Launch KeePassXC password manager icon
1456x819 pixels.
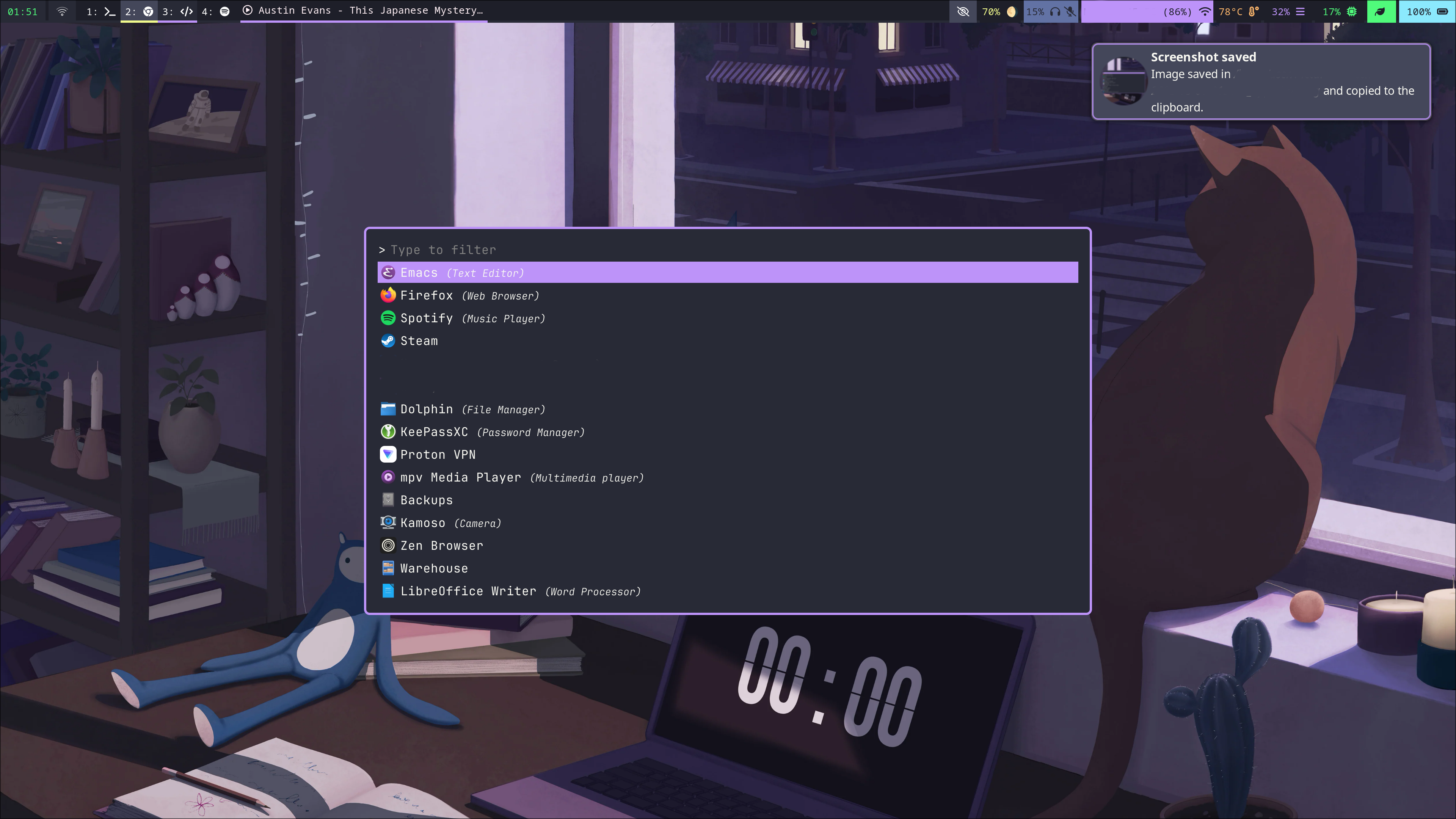[x=388, y=431]
